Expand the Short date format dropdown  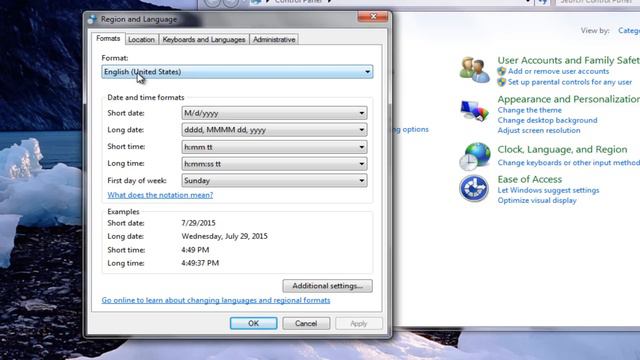(x=274, y=113)
